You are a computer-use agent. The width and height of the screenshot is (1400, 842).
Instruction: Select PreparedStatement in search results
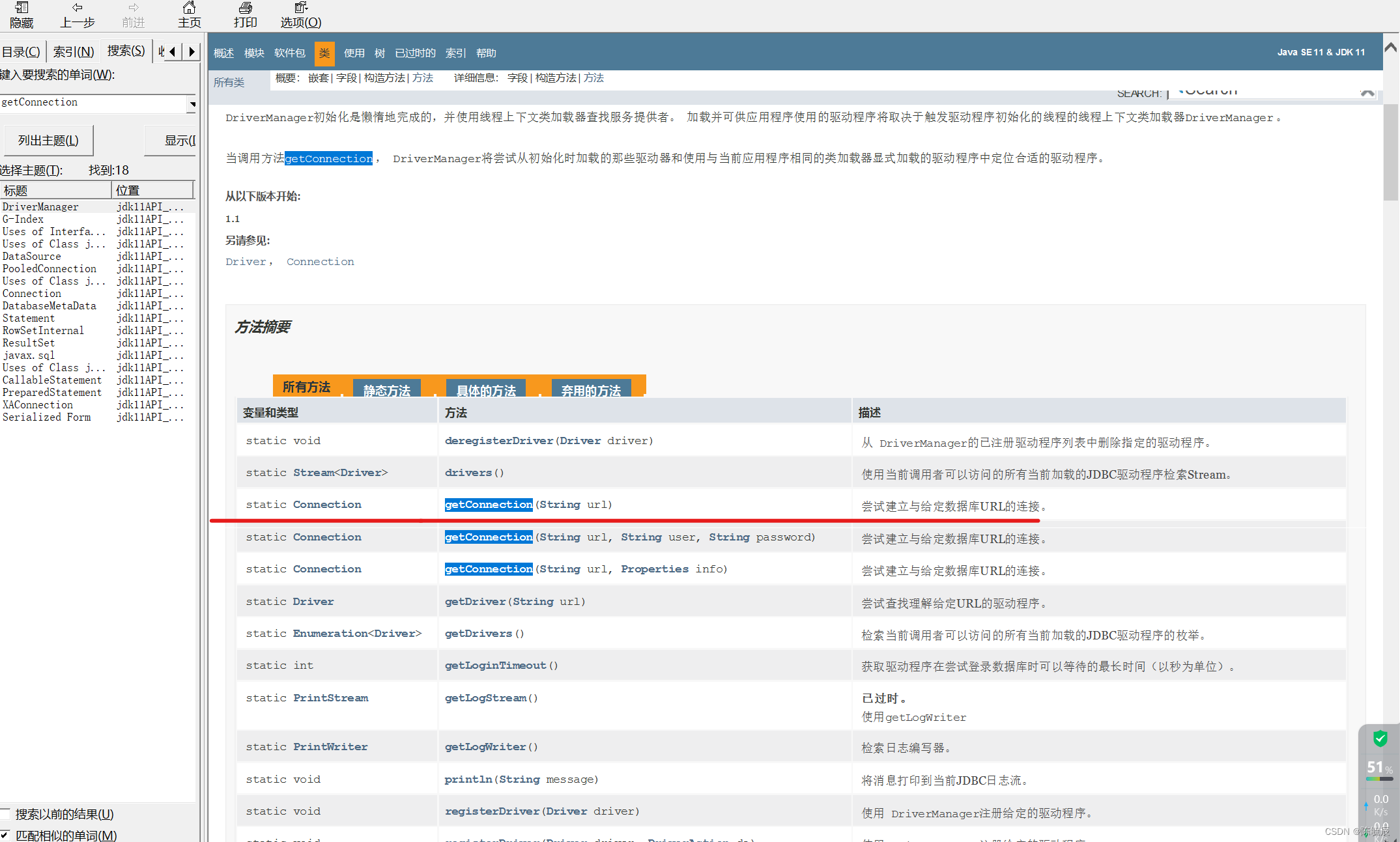pyautogui.click(x=52, y=392)
